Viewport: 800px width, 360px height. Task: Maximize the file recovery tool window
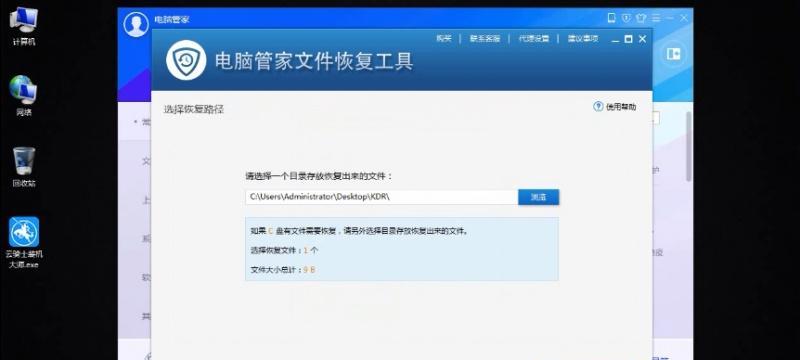click(x=629, y=39)
